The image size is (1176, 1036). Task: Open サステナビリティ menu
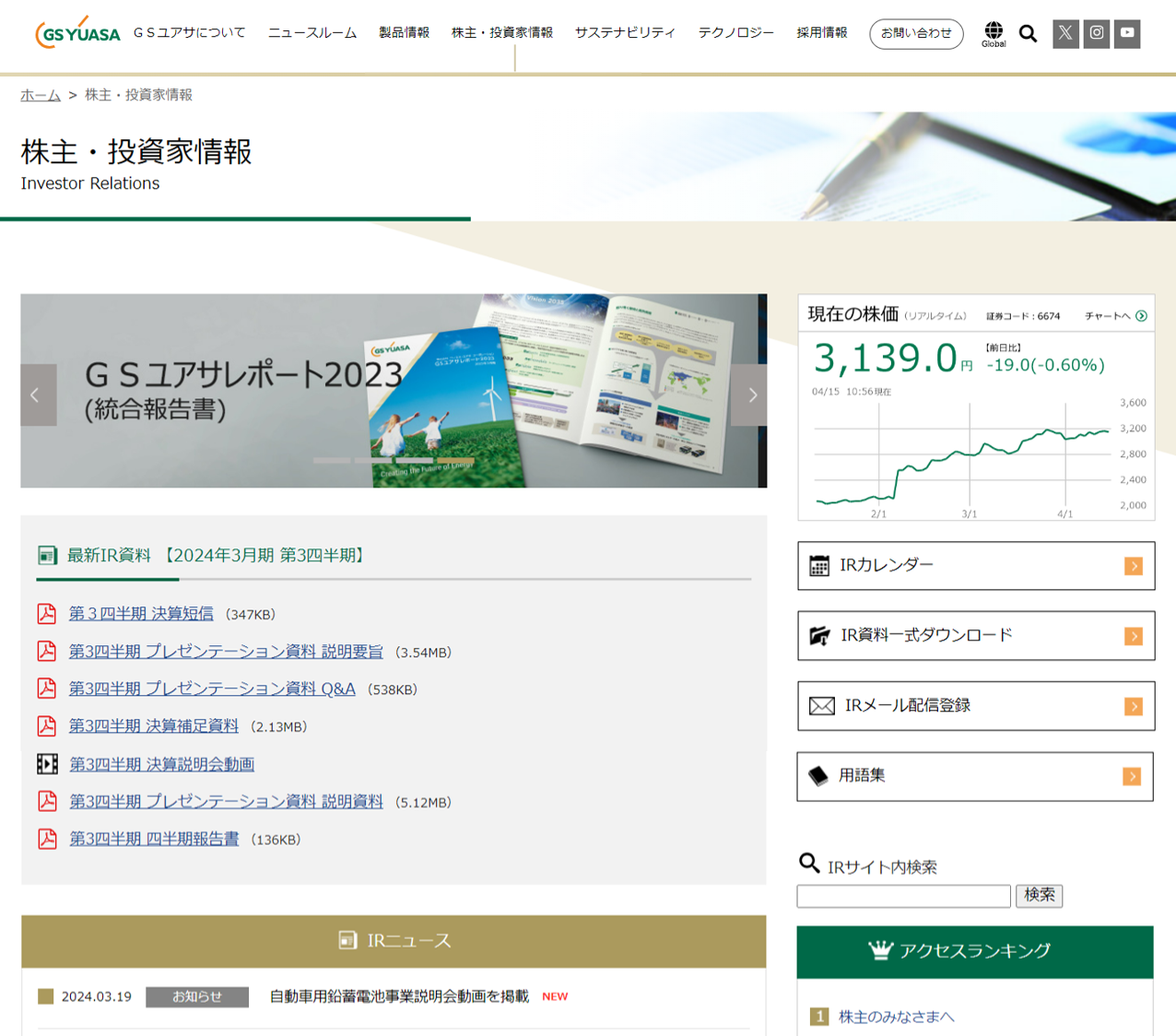click(x=625, y=32)
